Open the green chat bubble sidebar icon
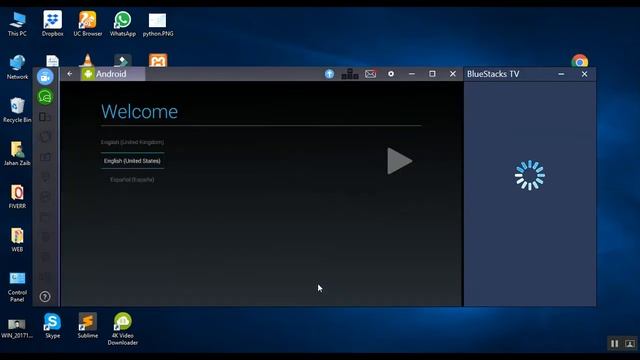Viewport: 640px width, 360px height. point(45,97)
